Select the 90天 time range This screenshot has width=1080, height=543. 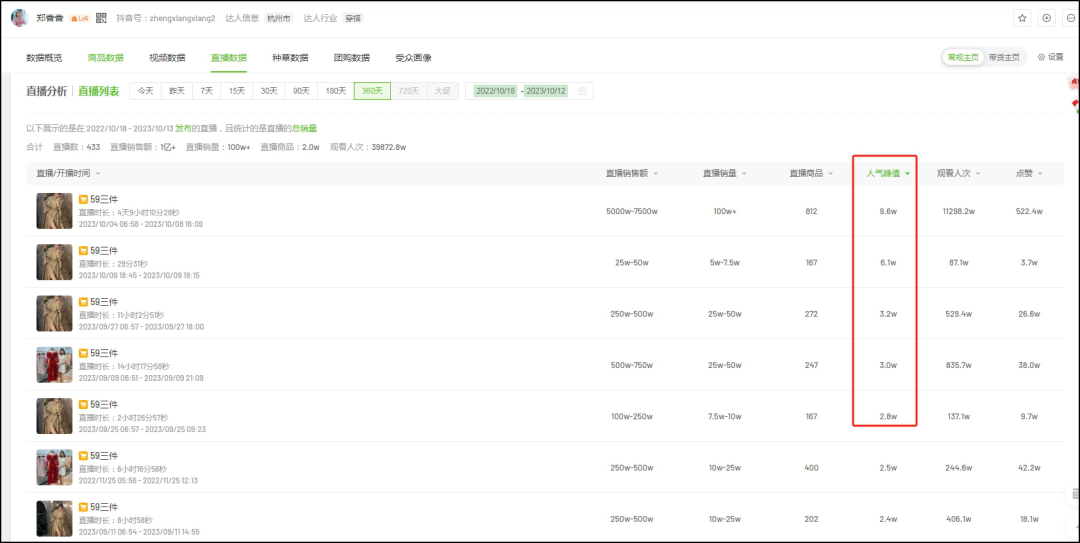301,91
